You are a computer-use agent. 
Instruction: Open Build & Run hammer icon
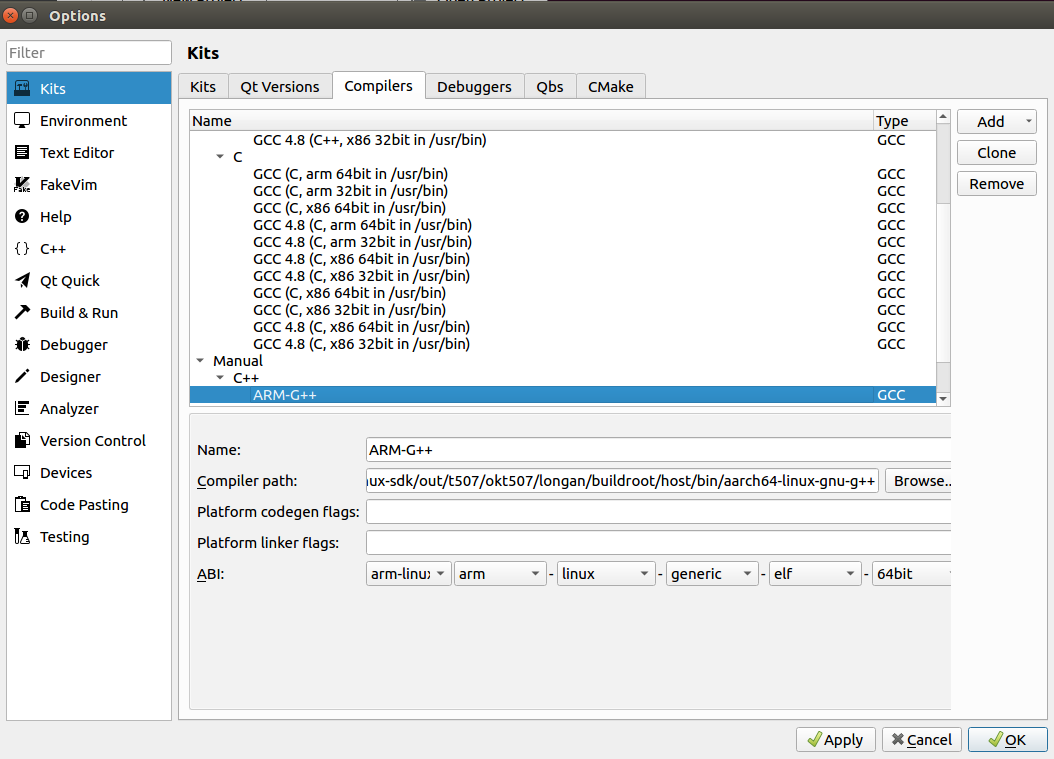coord(22,312)
